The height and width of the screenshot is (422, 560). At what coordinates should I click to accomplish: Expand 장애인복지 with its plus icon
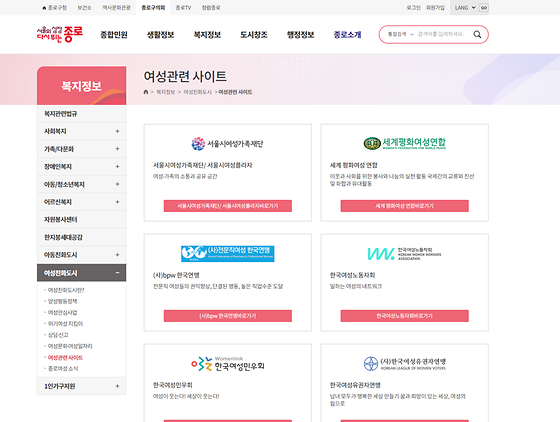117,167
